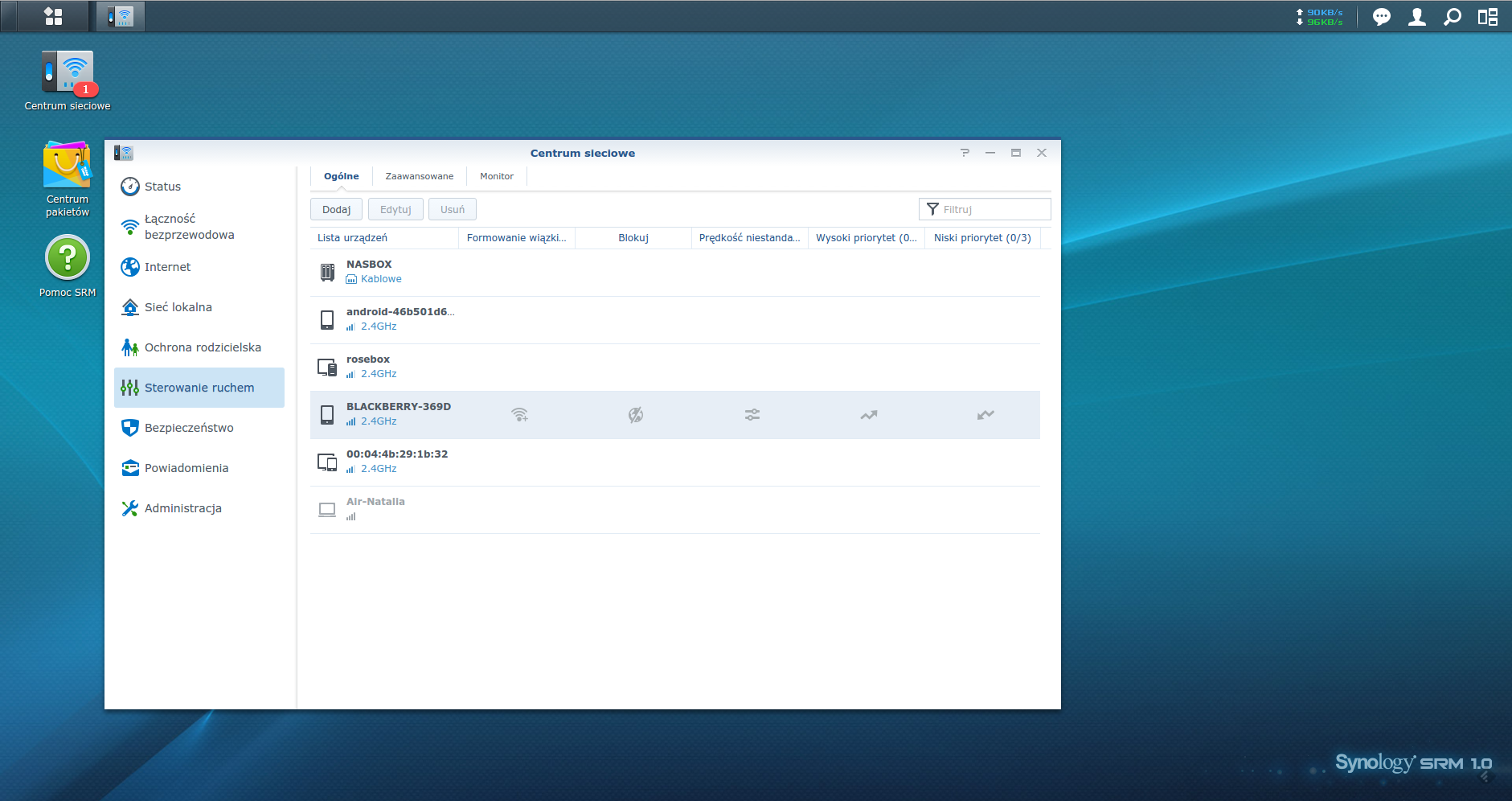Open Bezpieczeństwo section
Image resolution: width=1512 pixels, height=801 pixels.
[199, 428]
